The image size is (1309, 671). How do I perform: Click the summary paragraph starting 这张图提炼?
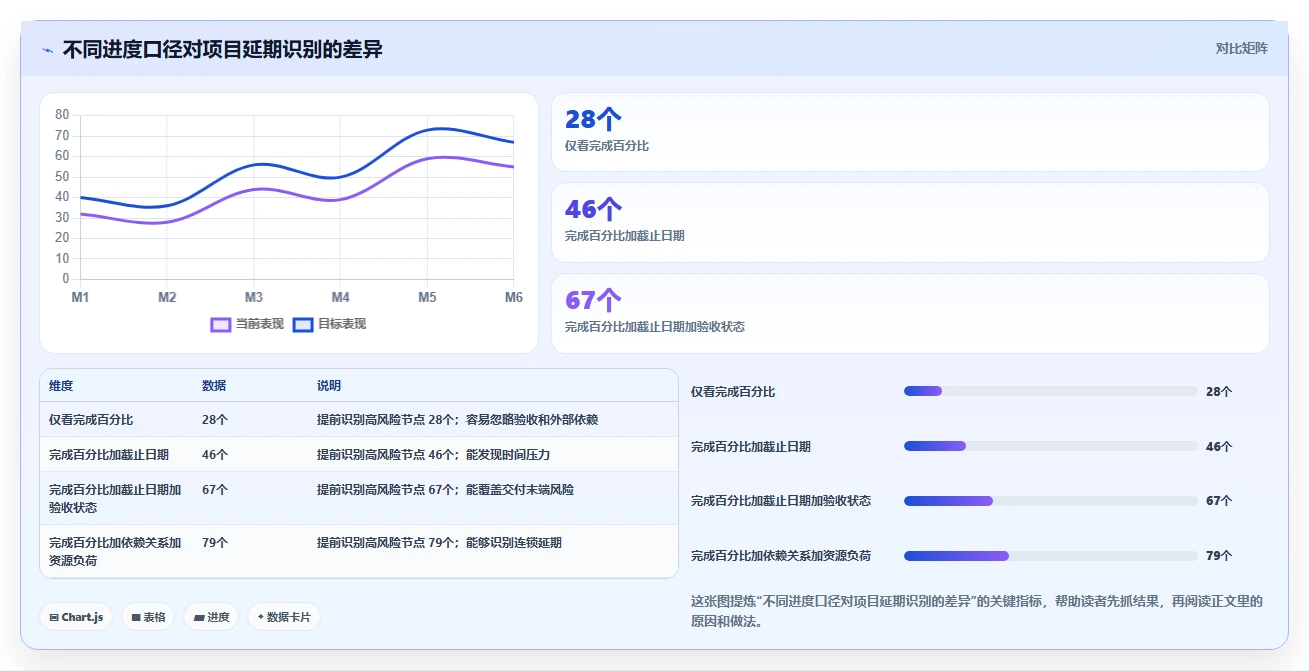[x=977, y=611]
